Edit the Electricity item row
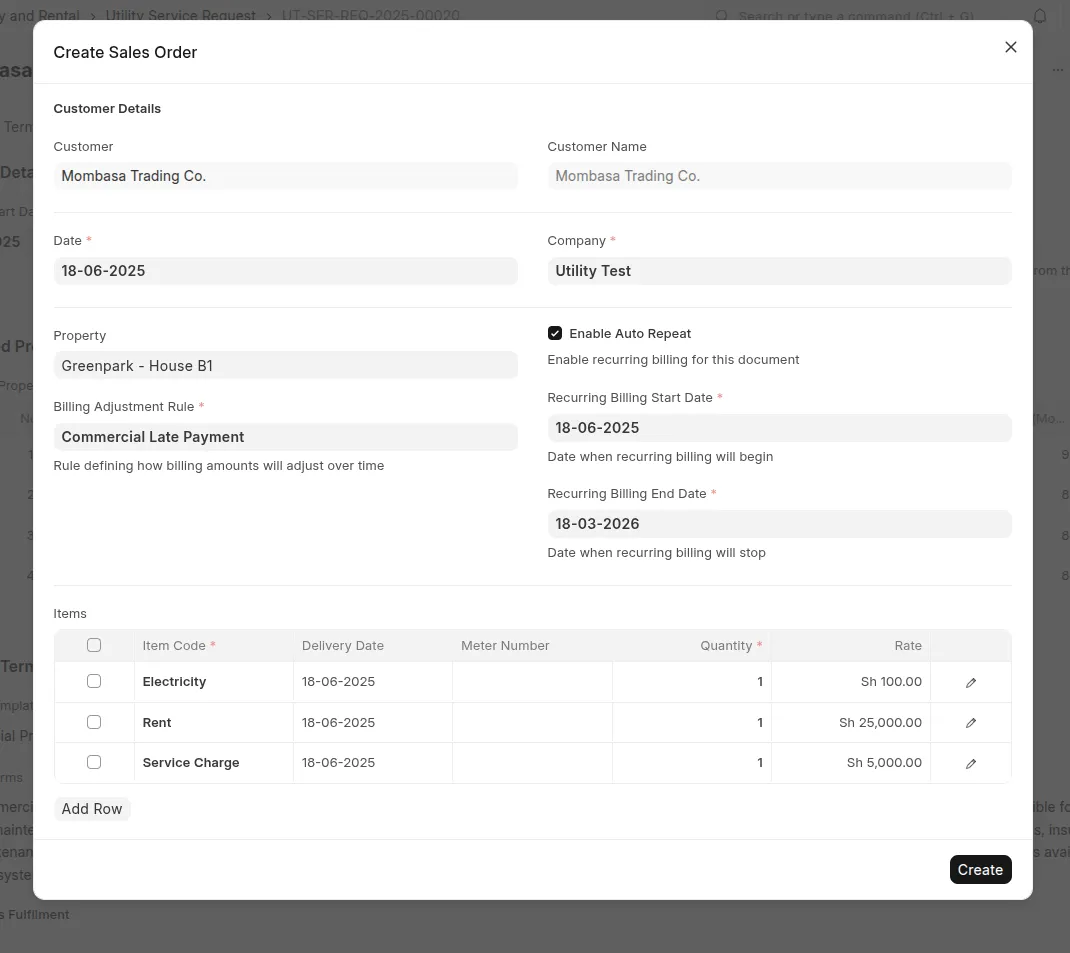 pyautogui.click(x=970, y=682)
